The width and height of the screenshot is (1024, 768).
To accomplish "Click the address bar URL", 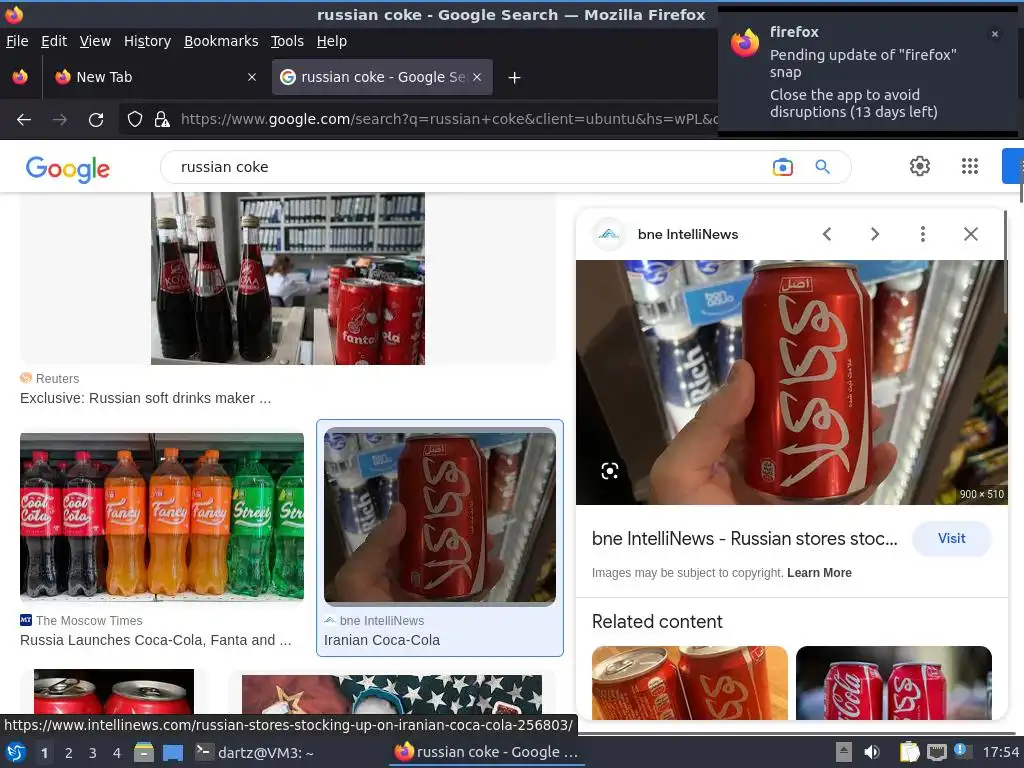I will (449, 120).
